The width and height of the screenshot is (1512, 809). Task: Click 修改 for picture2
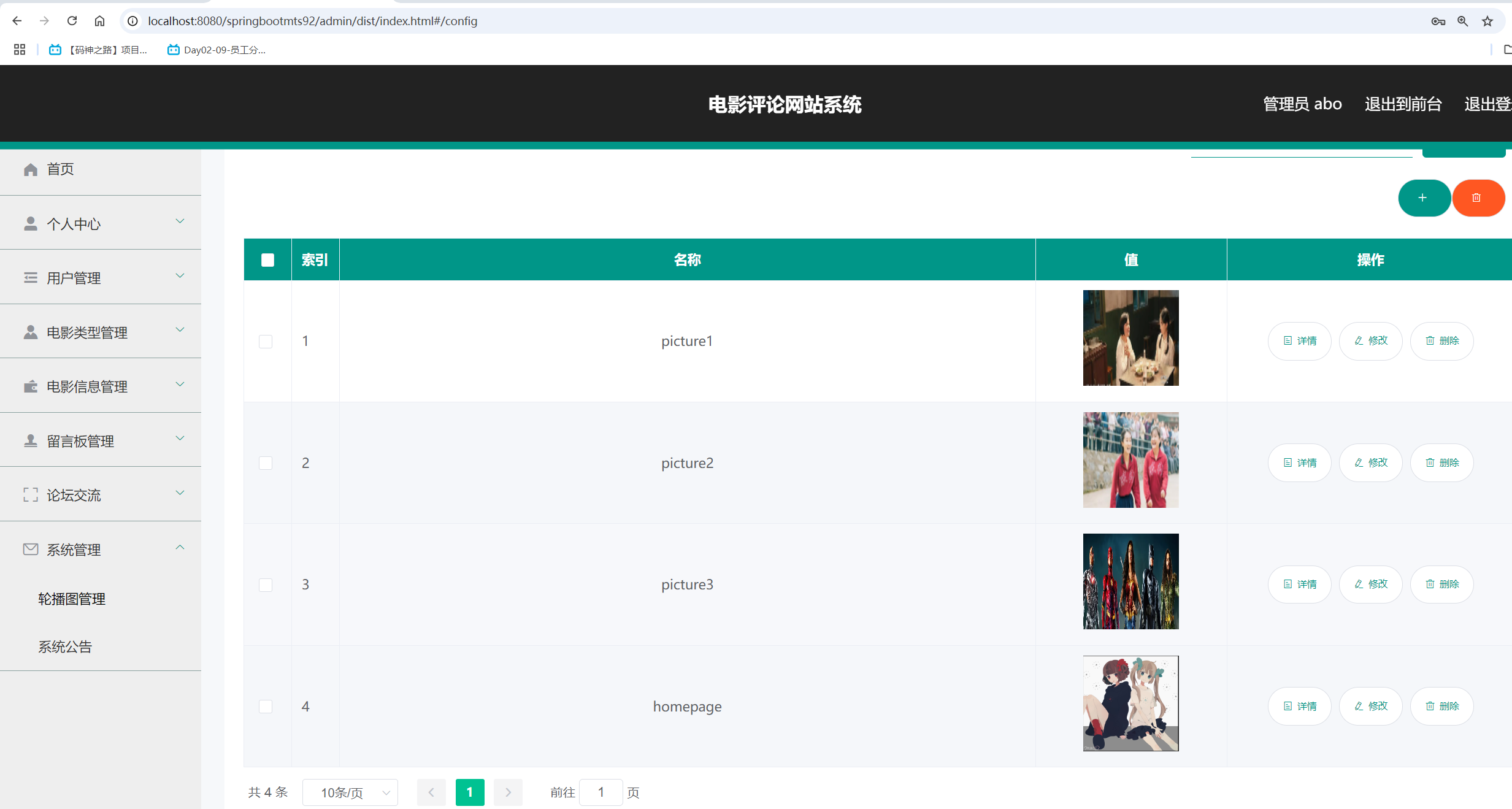pos(1371,462)
